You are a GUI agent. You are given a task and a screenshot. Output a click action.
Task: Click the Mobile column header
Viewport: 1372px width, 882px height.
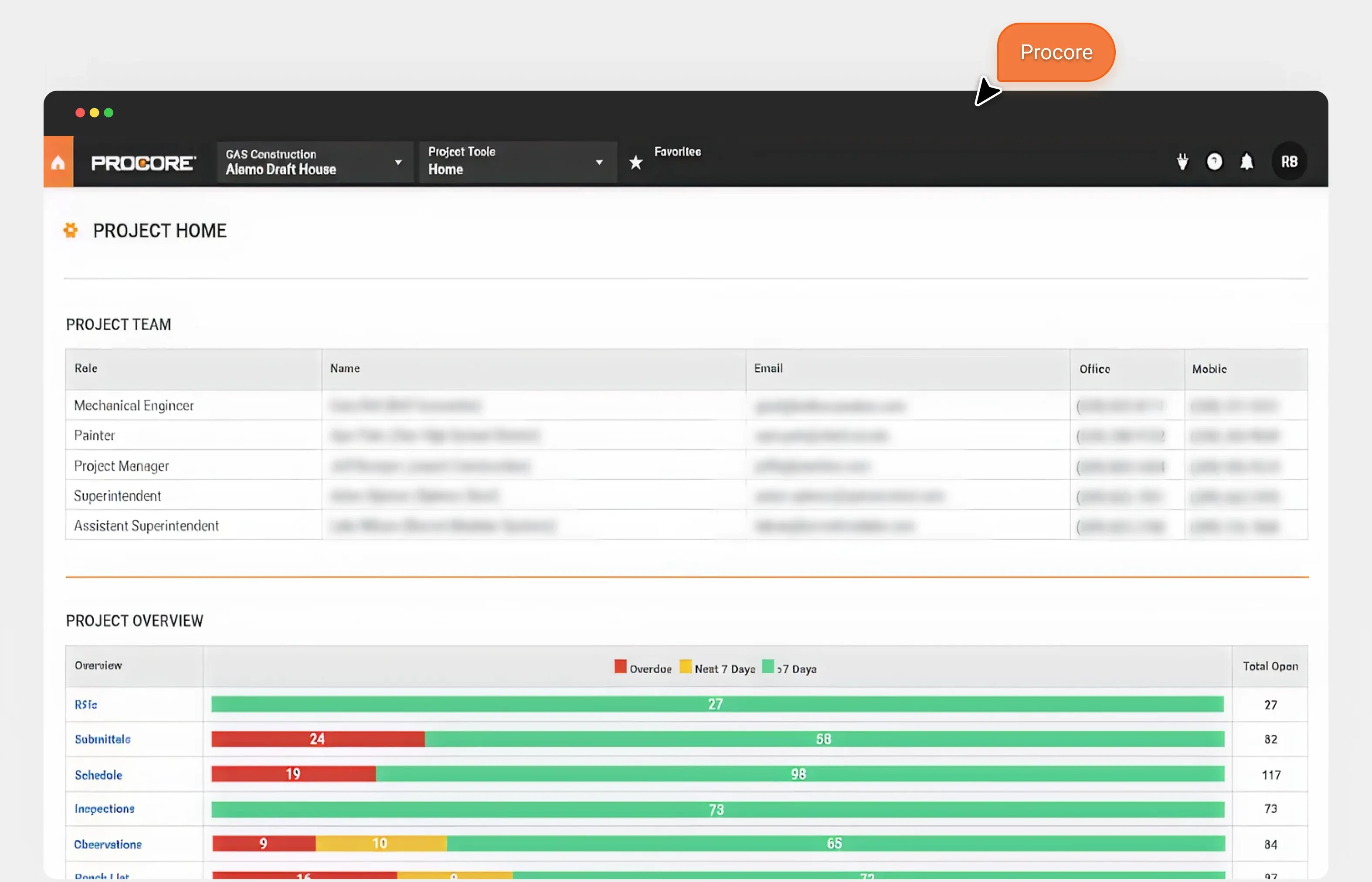pyautogui.click(x=1246, y=370)
